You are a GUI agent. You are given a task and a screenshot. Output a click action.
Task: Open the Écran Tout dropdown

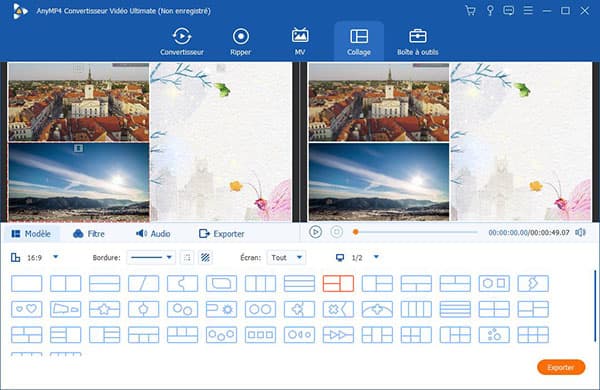pos(287,258)
